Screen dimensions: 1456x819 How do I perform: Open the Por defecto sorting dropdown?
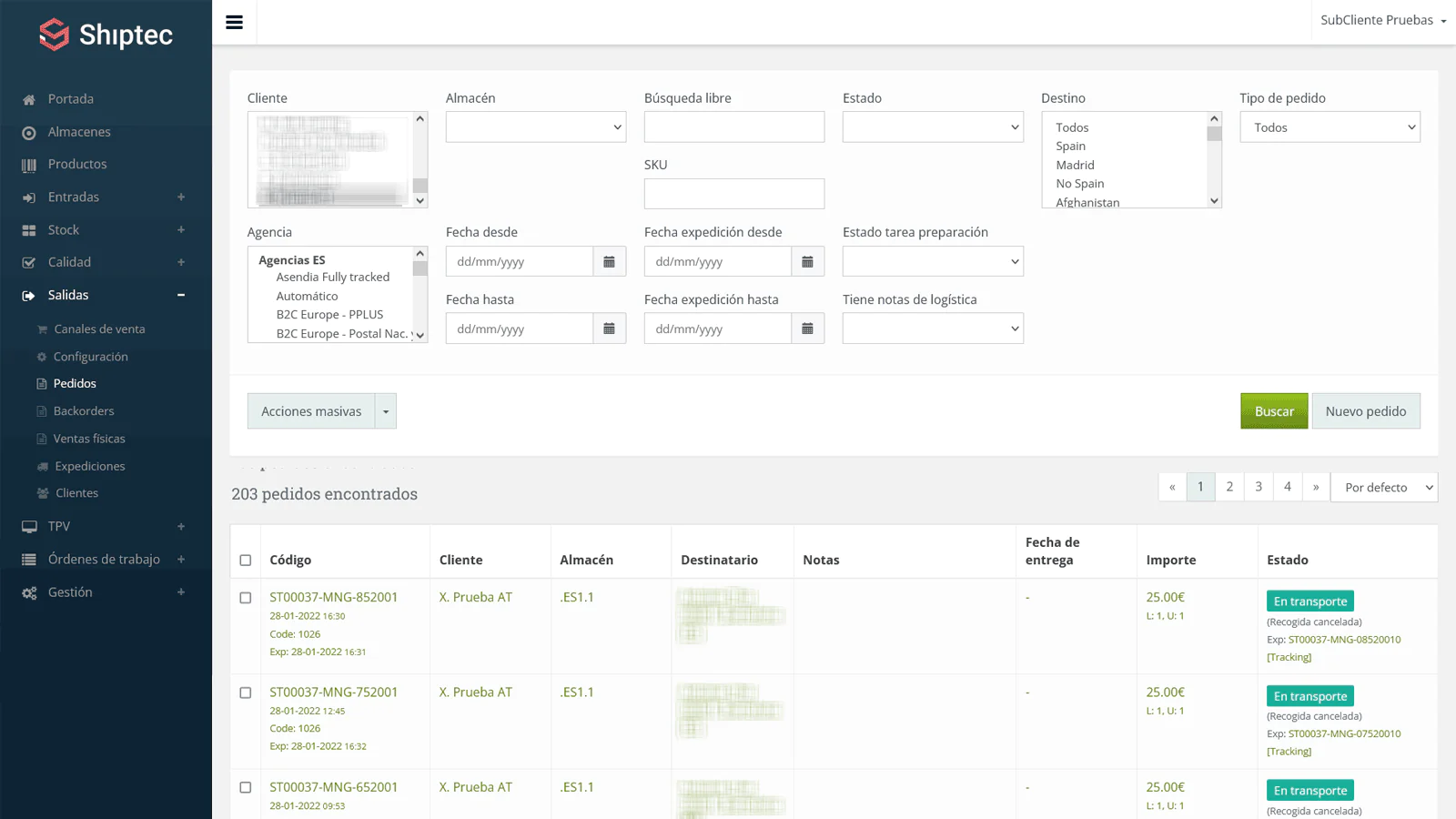coord(1384,487)
